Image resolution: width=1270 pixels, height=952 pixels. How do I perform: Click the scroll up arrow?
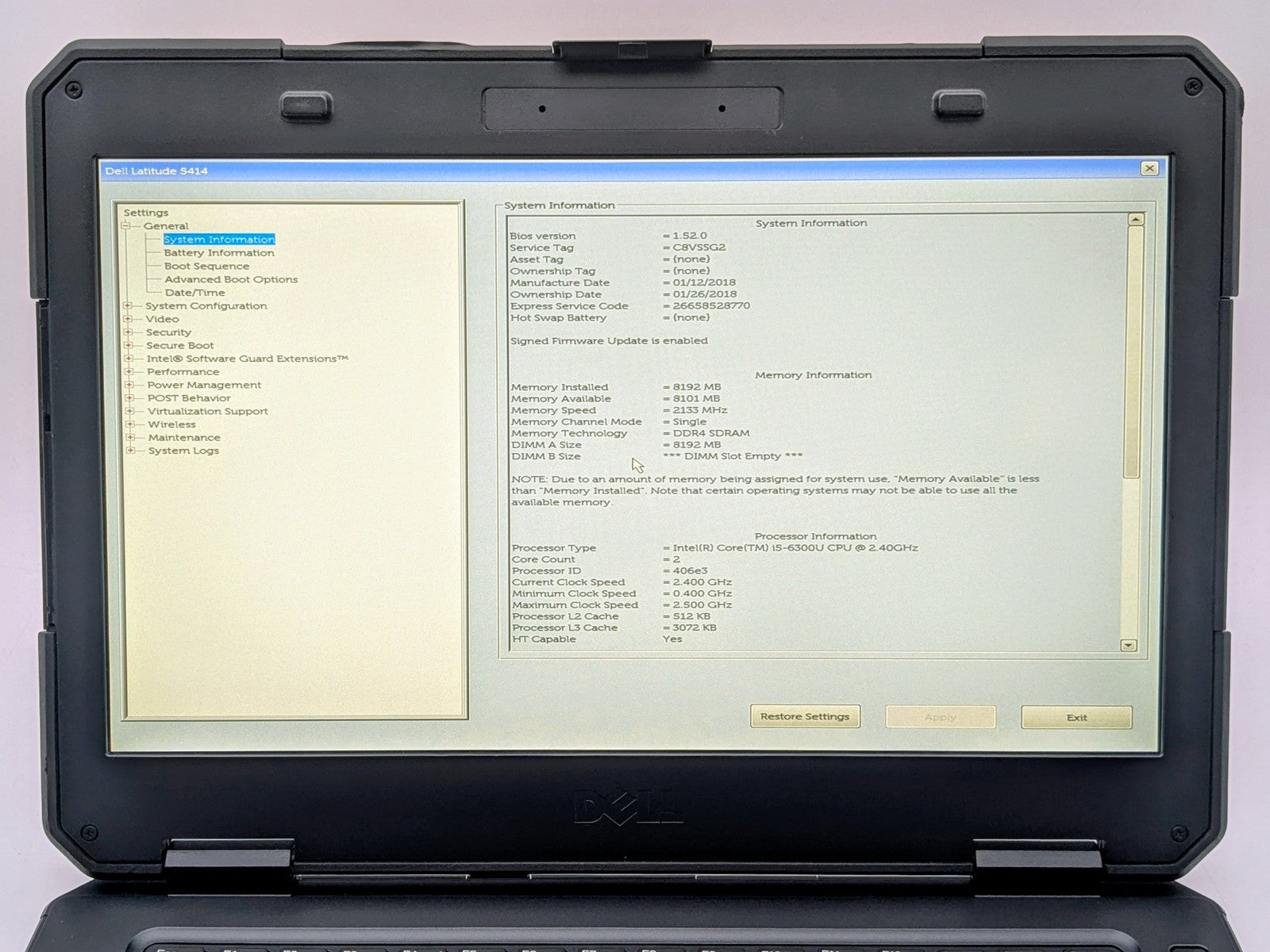pyautogui.click(x=1136, y=219)
